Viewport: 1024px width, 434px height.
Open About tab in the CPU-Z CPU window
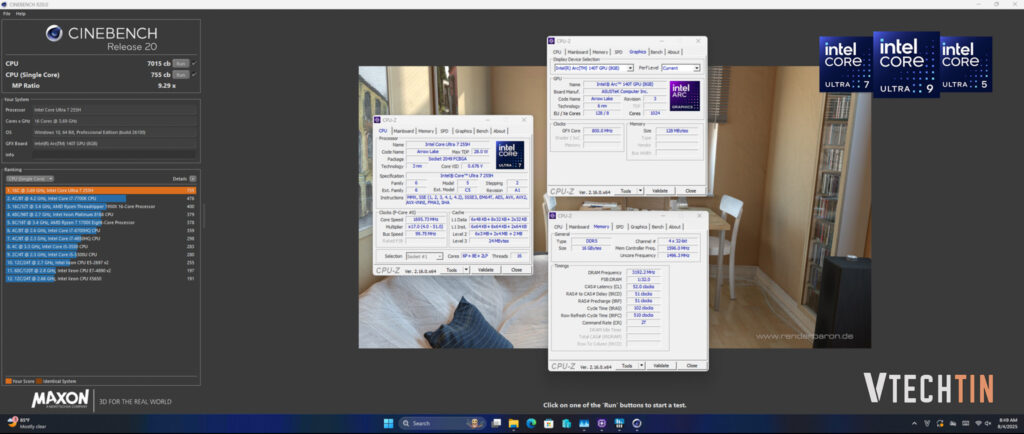pyautogui.click(x=500, y=131)
